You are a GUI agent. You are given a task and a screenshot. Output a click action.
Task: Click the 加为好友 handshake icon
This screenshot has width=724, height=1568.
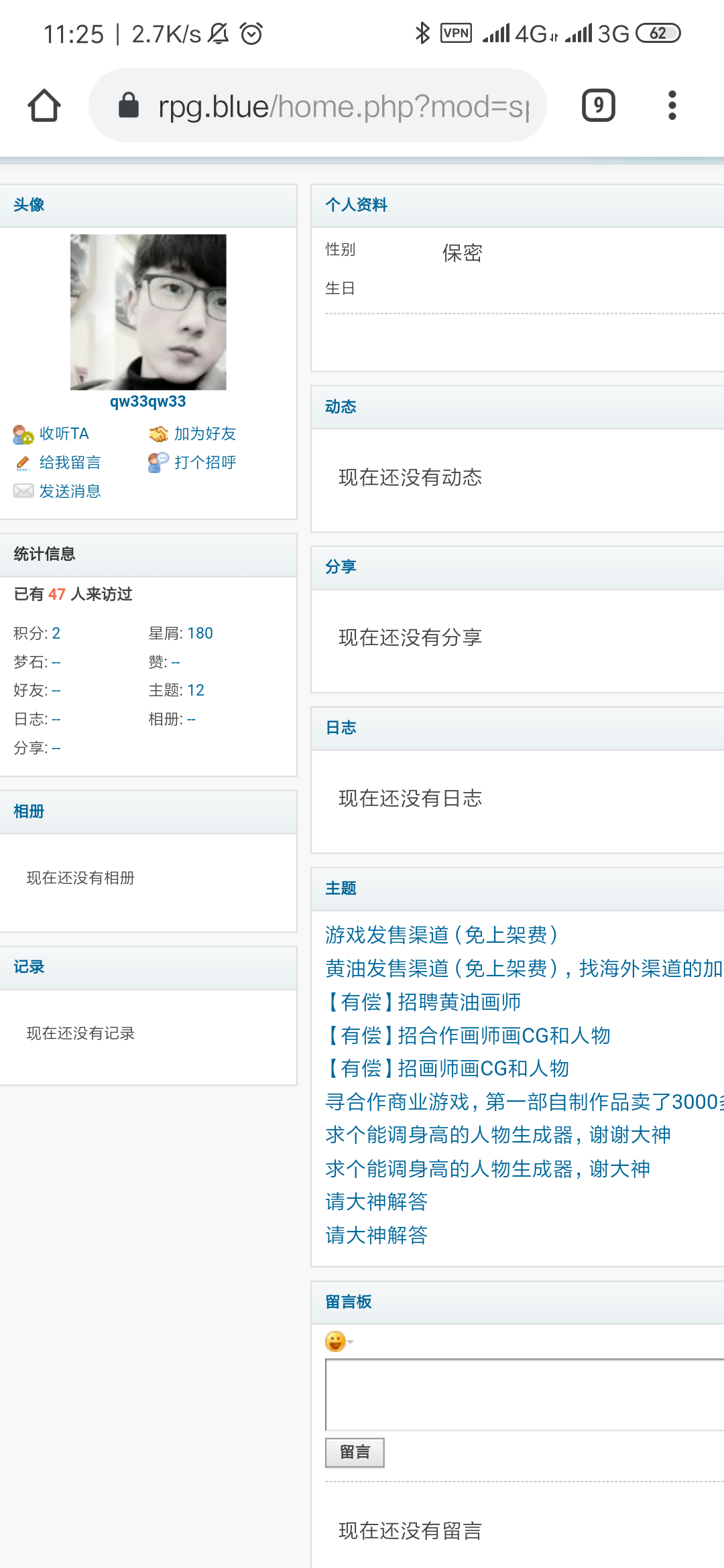point(158,434)
